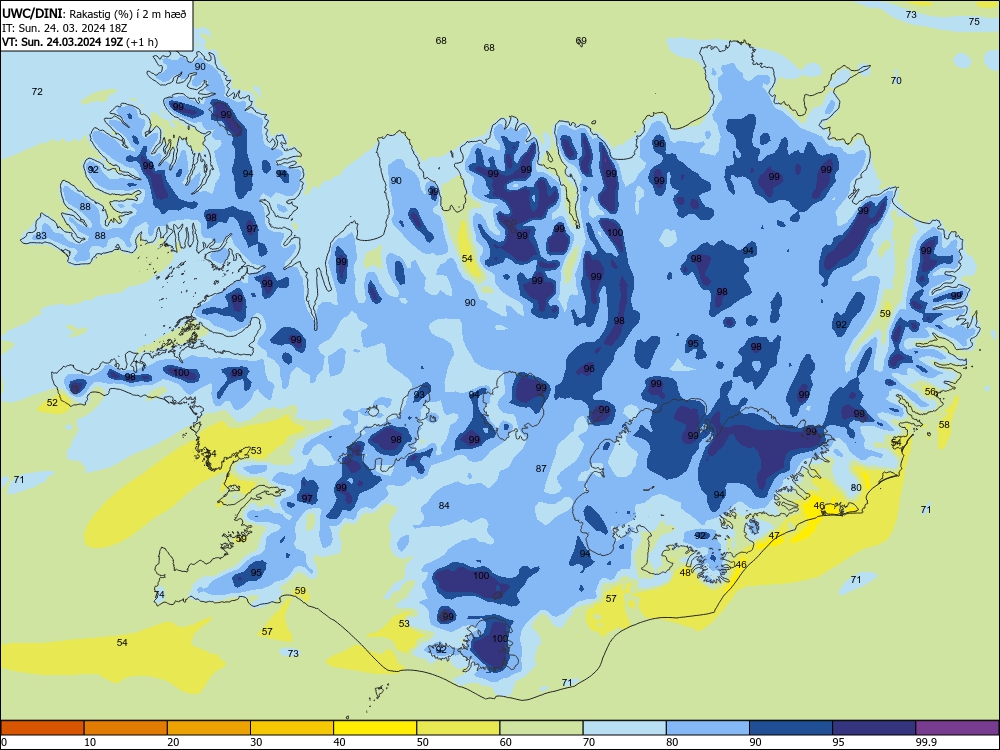Image resolution: width=1000 pixels, height=750 pixels.
Task: Pick the purple above-99.9 legend swatch
Action: [x=957, y=728]
